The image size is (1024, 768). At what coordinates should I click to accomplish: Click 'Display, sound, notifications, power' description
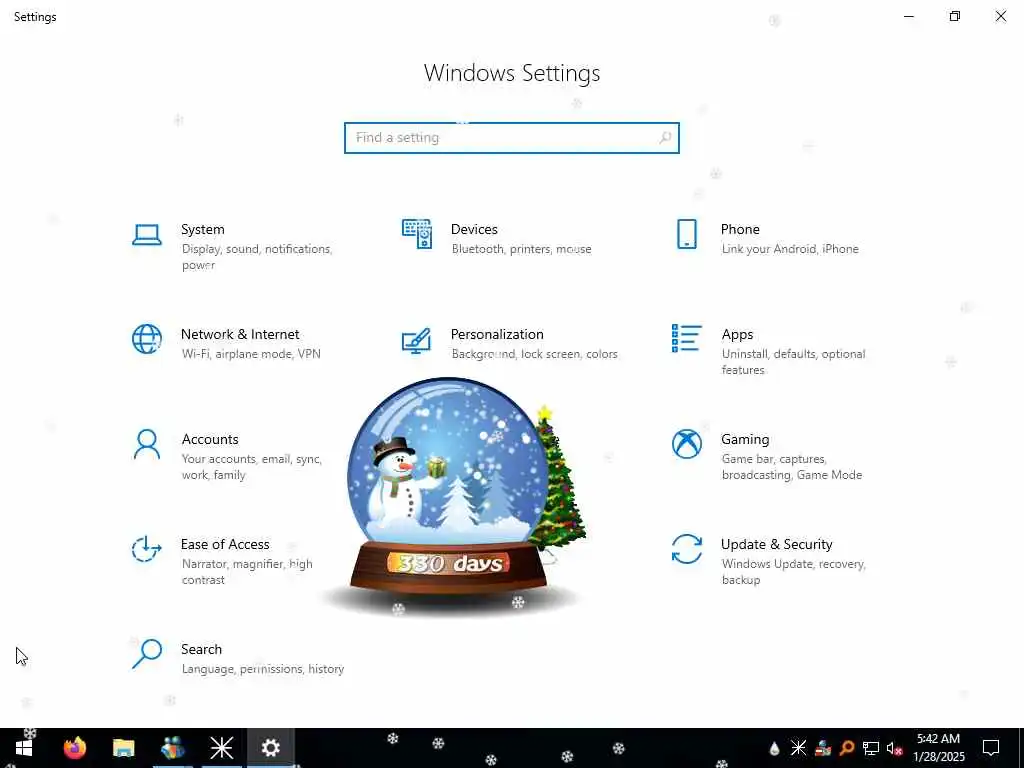(x=257, y=257)
